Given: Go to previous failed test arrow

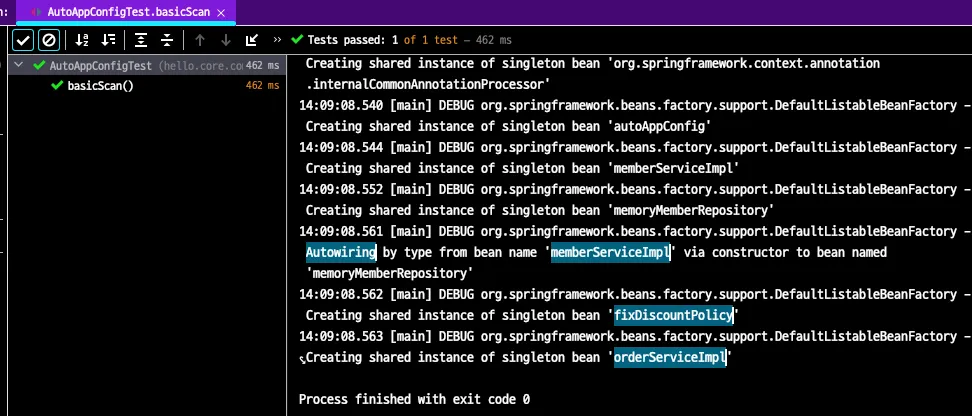Looking at the screenshot, I should 200,40.
